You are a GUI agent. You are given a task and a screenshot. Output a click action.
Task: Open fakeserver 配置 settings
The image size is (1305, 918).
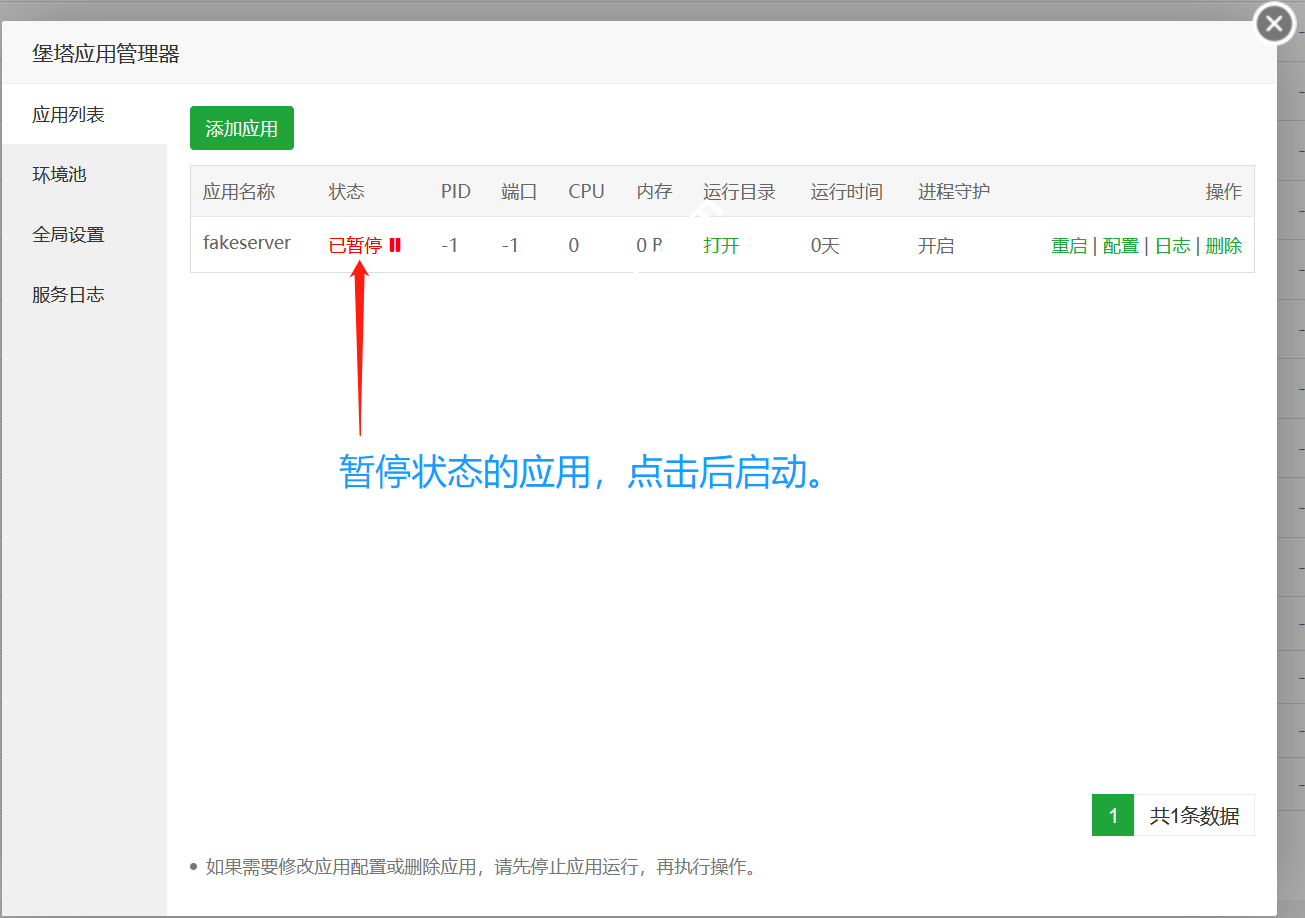tap(1121, 246)
